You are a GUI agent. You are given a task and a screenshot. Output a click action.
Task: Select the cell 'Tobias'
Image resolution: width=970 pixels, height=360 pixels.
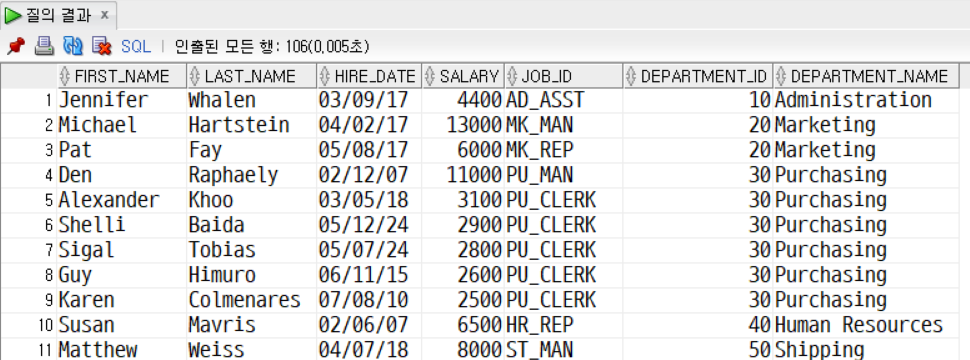coord(251,250)
